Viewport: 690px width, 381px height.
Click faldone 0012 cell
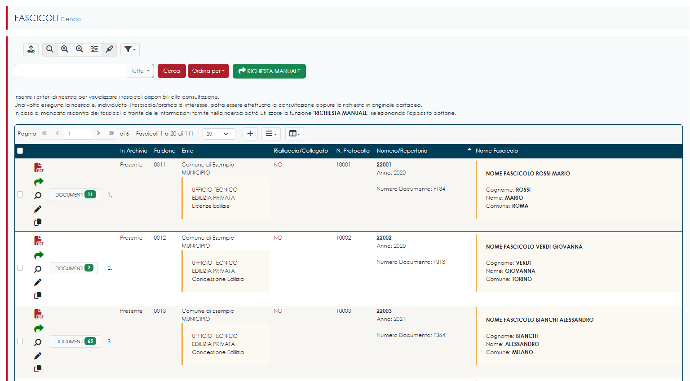coord(160,238)
